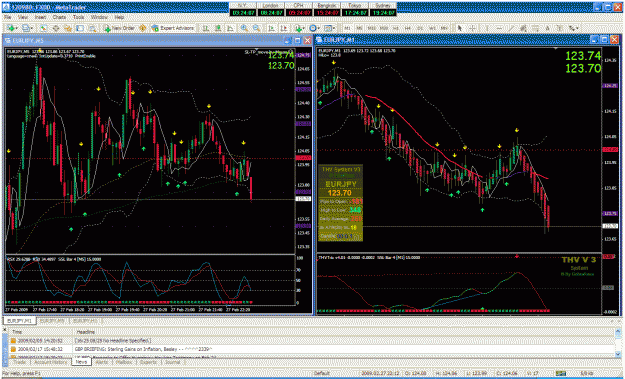Open the Mailbox terminal tab
625x379 pixels.
pyautogui.click(x=124, y=362)
